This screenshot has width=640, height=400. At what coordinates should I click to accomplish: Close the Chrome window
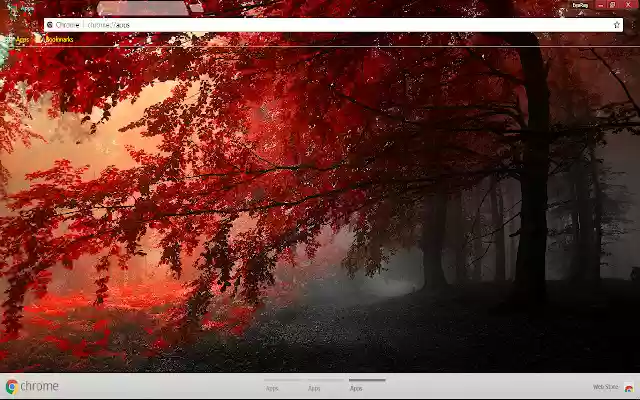(629, 5)
